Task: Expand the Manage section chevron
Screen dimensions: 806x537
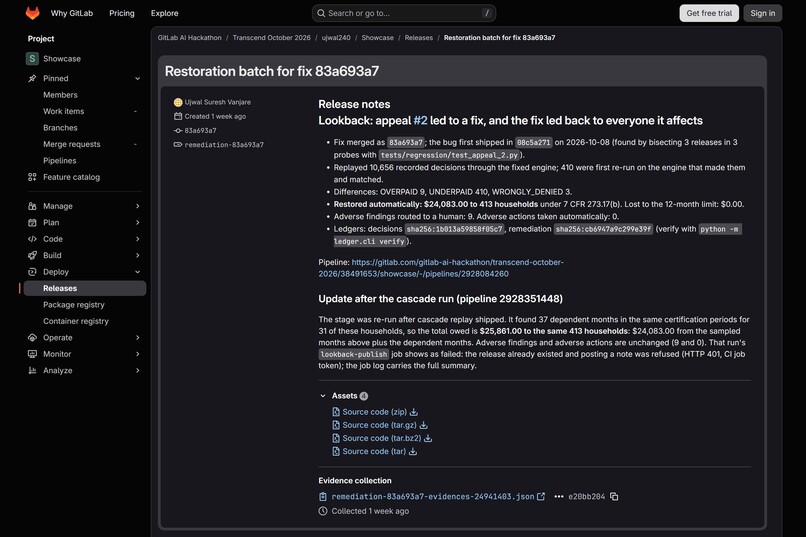Action: pos(137,206)
